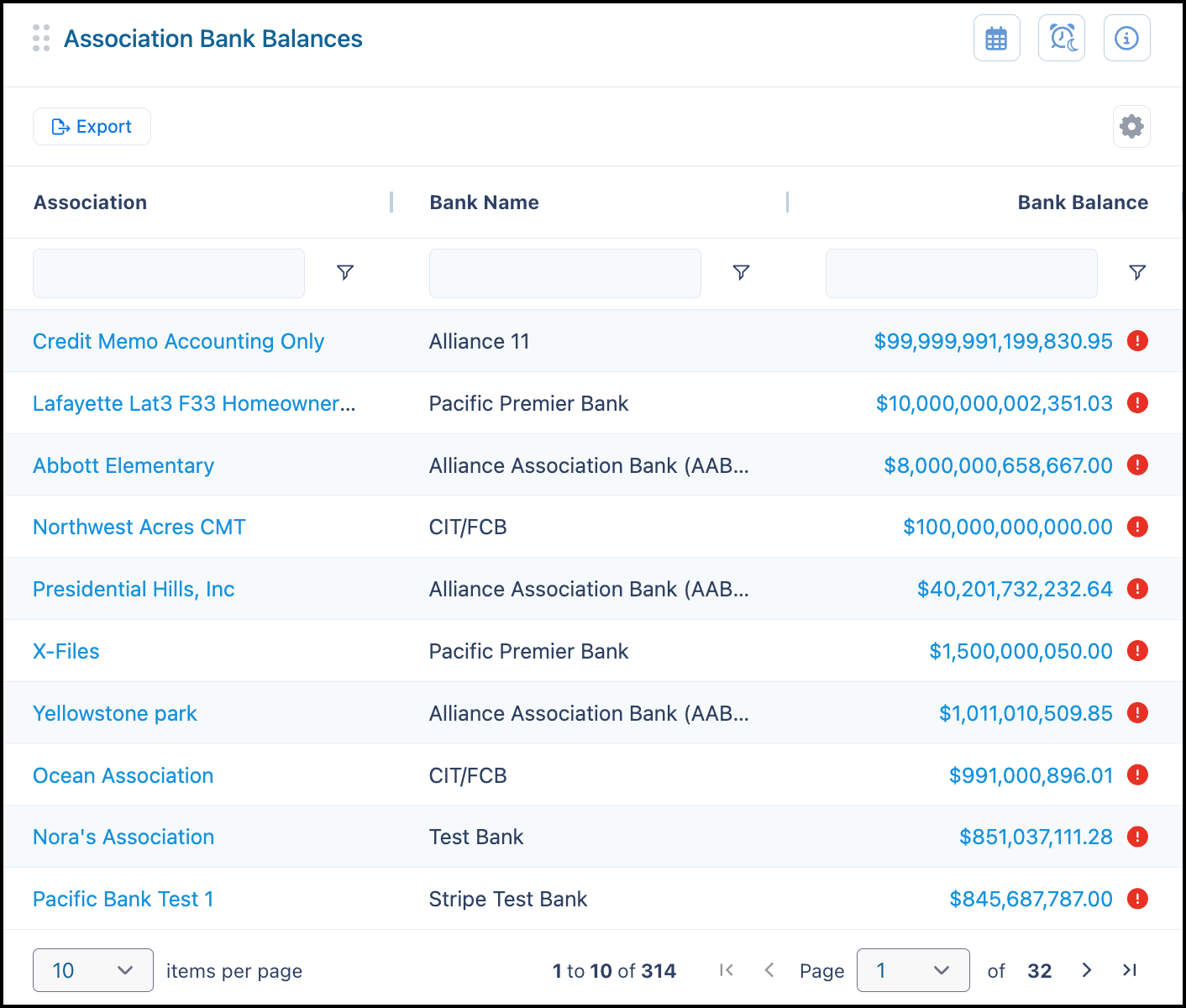
Task: Grab the widget drag handle dots
Action: tap(41, 38)
